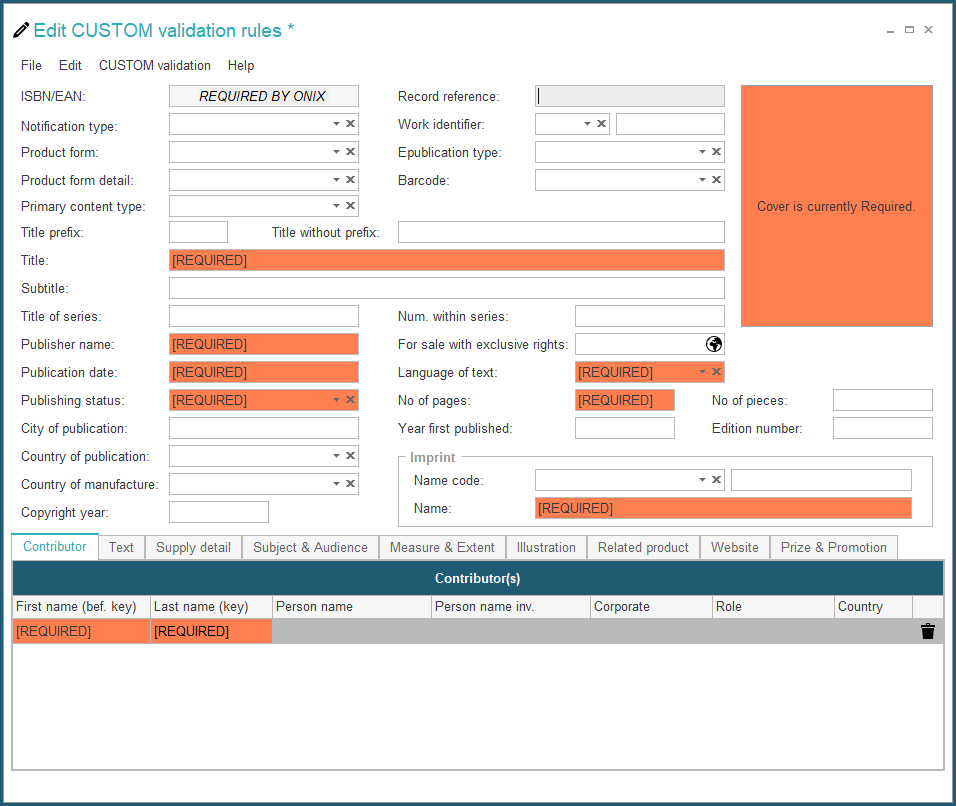Open the Product form dropdown

337,152
